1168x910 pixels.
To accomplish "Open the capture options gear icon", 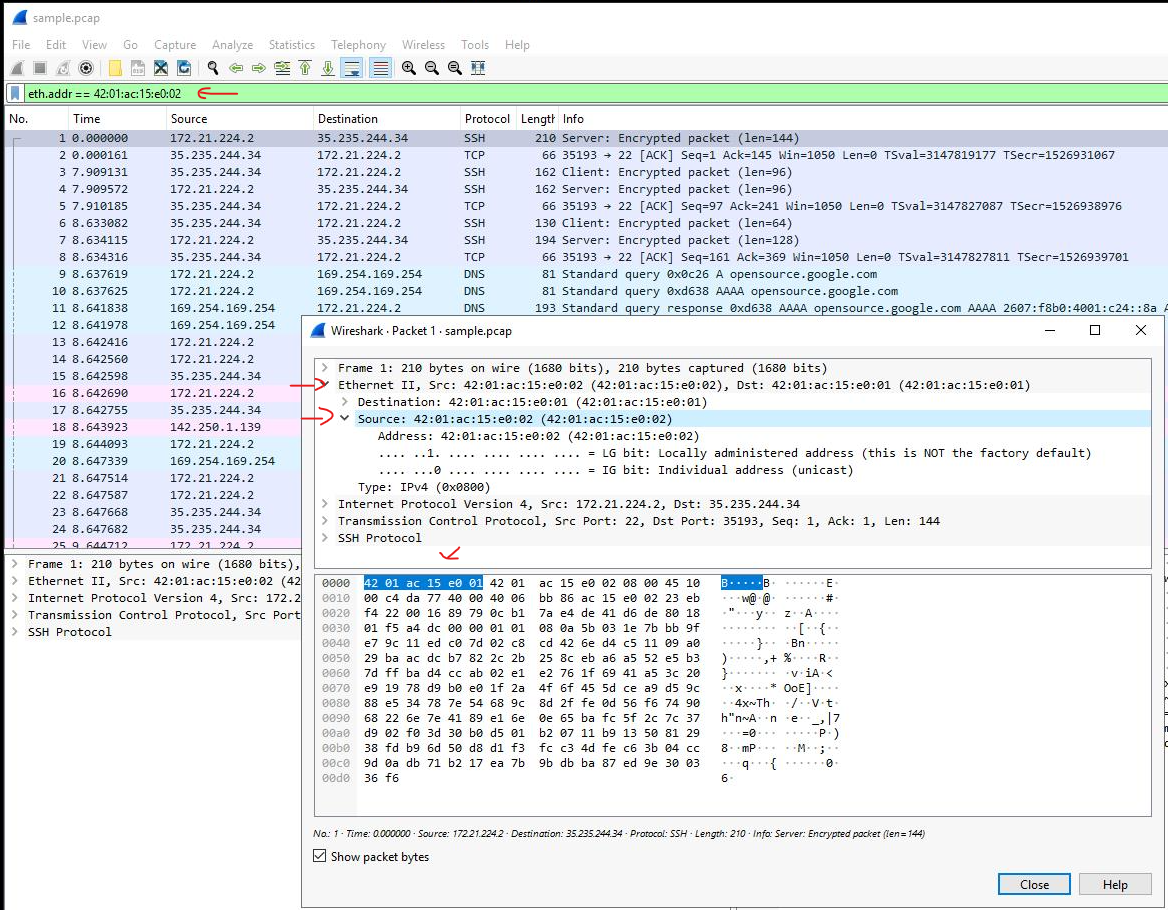I will pyautogui.click(x=86, y=68).
